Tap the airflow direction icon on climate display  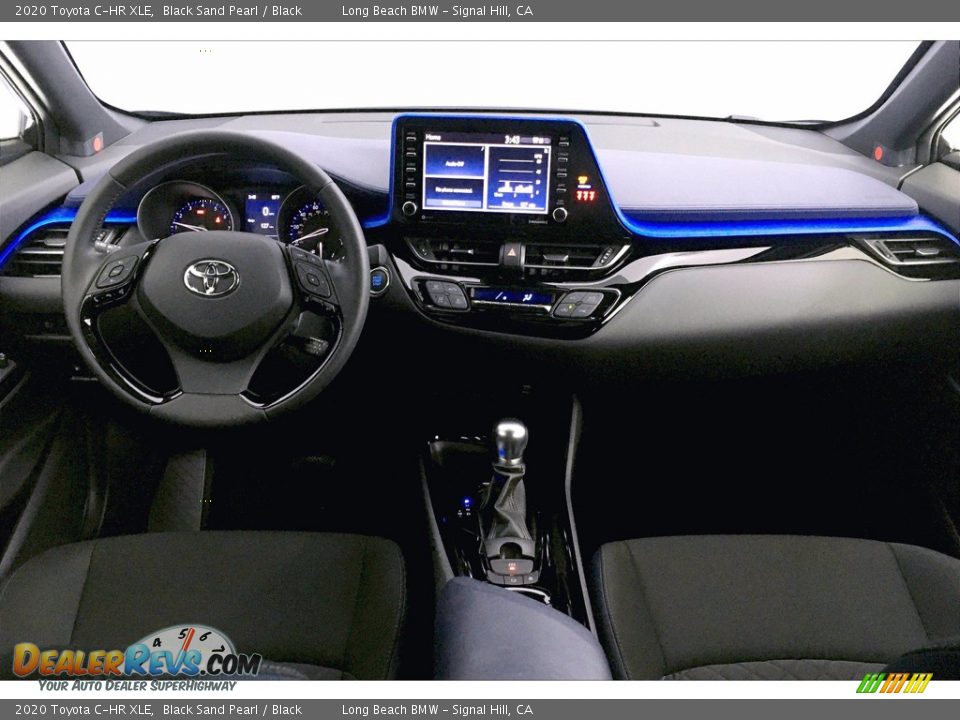pyautogui.click(x=526, y=297)
